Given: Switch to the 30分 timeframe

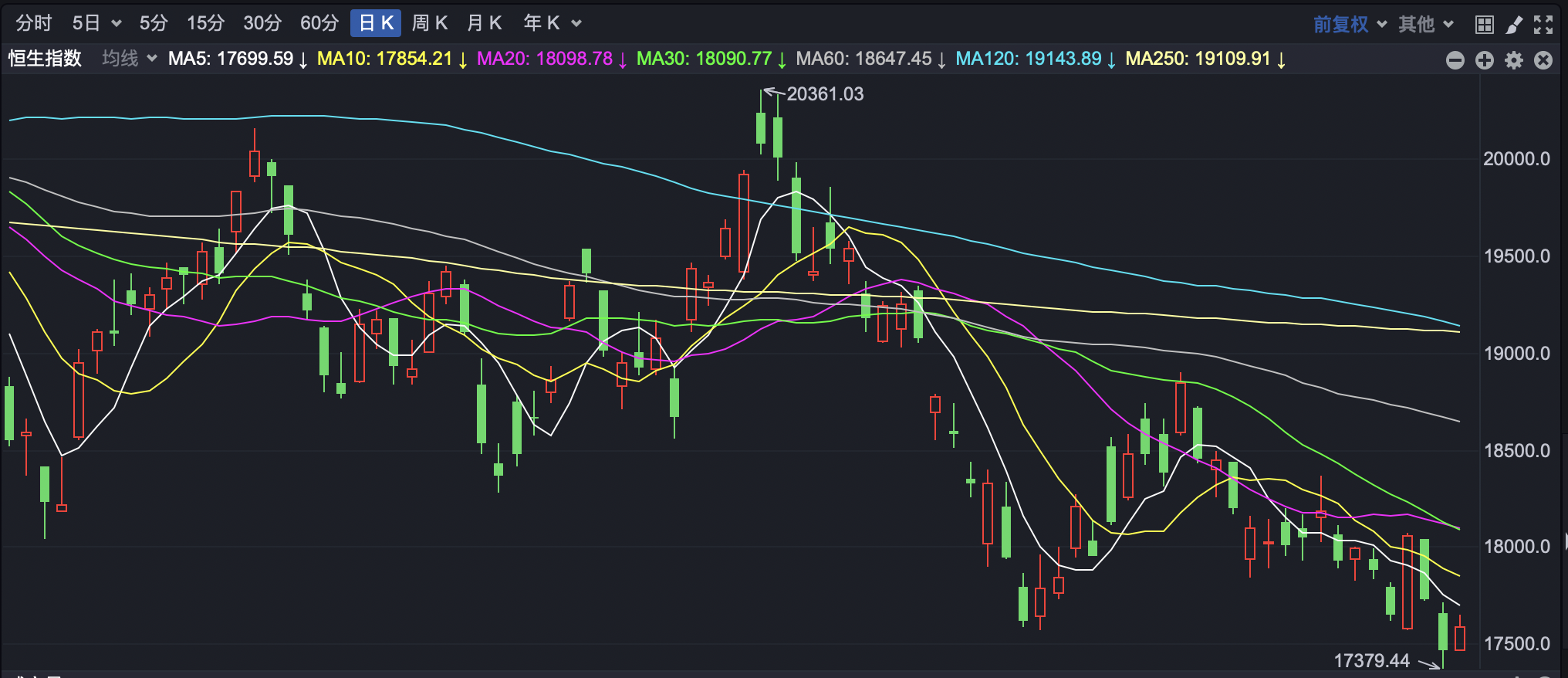Looking at the screenshot, I should [x=262, y=23].
